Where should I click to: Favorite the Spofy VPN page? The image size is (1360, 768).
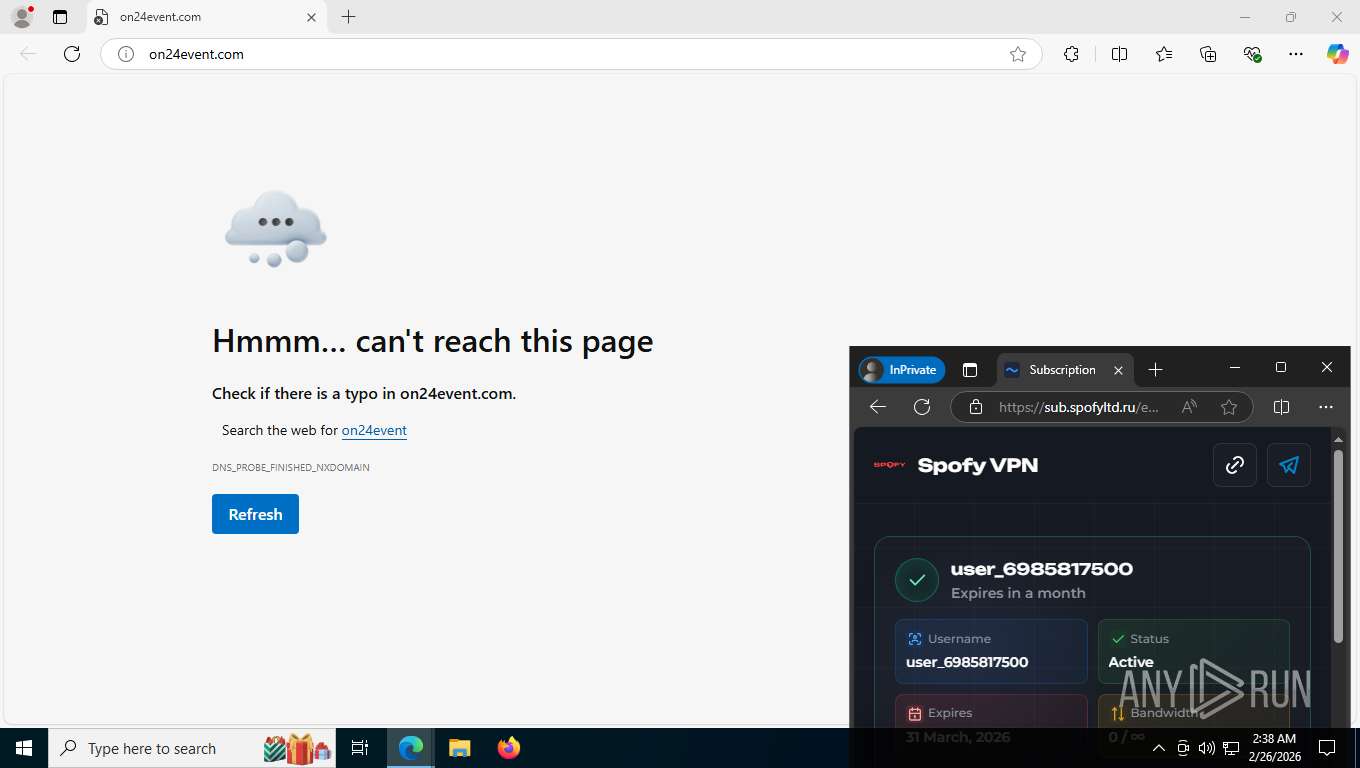(x=1229, y=407)
